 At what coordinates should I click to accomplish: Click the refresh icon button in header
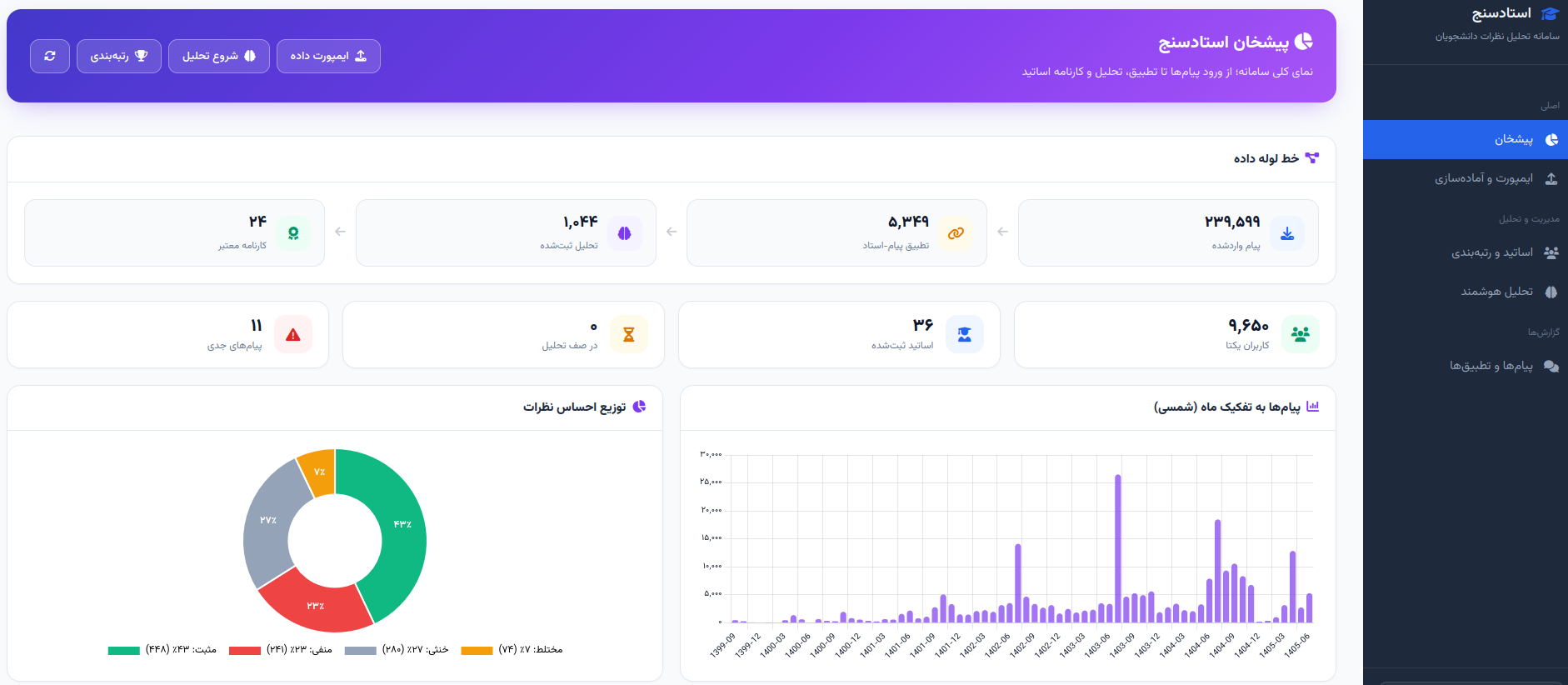click(x=50, y=56)
